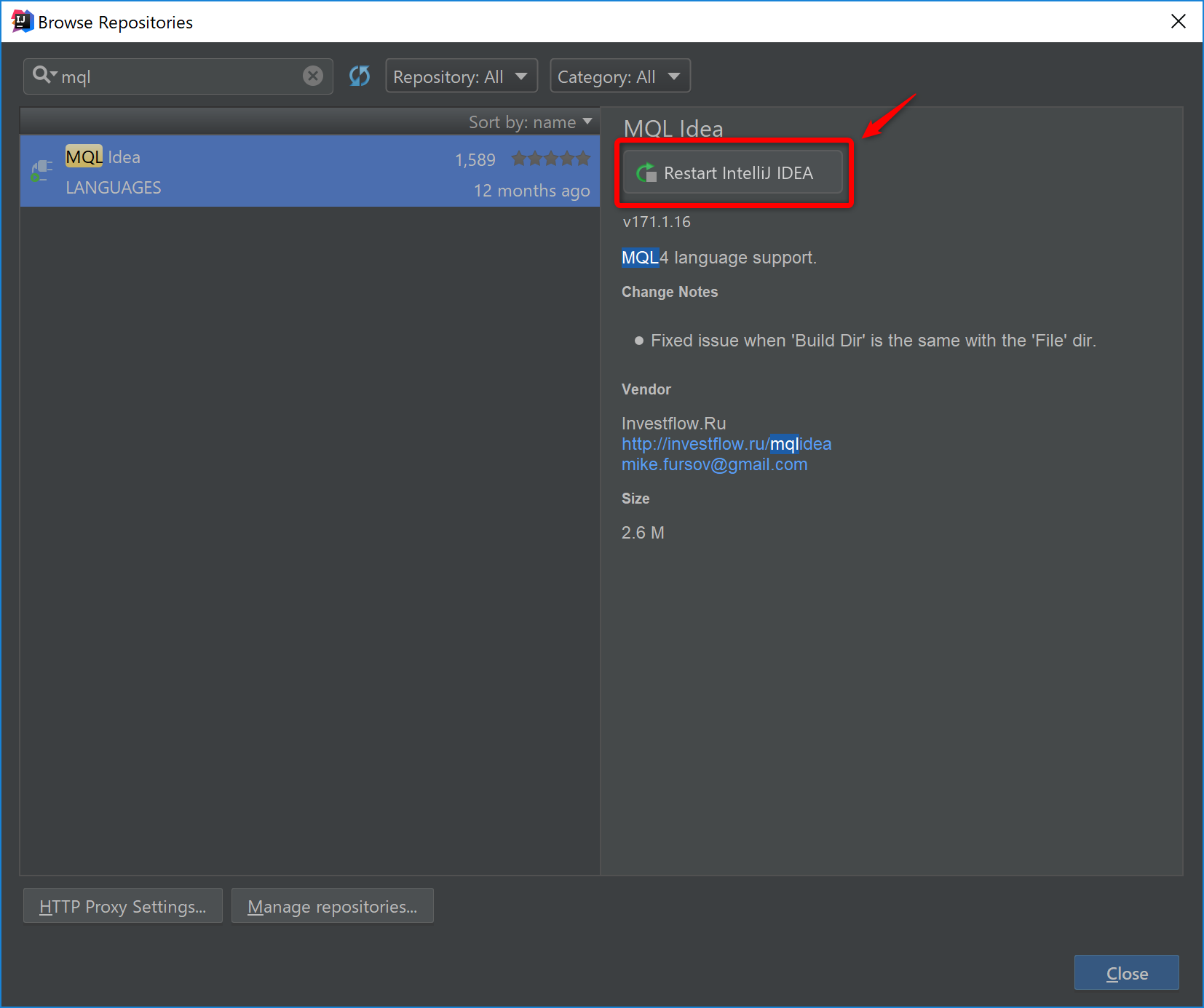Click the search magnifier history icon
Image resolution: width=1204 pixels, height=1008 pixels.
pyautogui.click(x=44, y=75)
